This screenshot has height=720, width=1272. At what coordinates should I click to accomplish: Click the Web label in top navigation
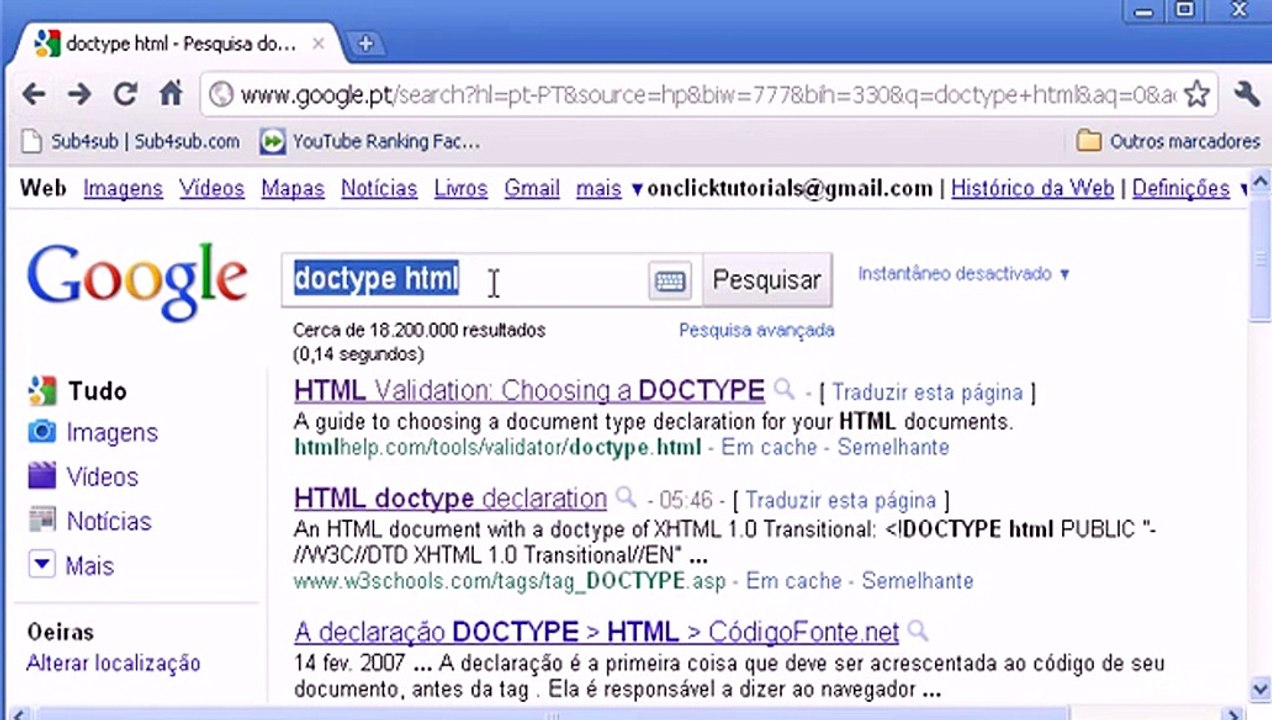(x=43, y=188)
